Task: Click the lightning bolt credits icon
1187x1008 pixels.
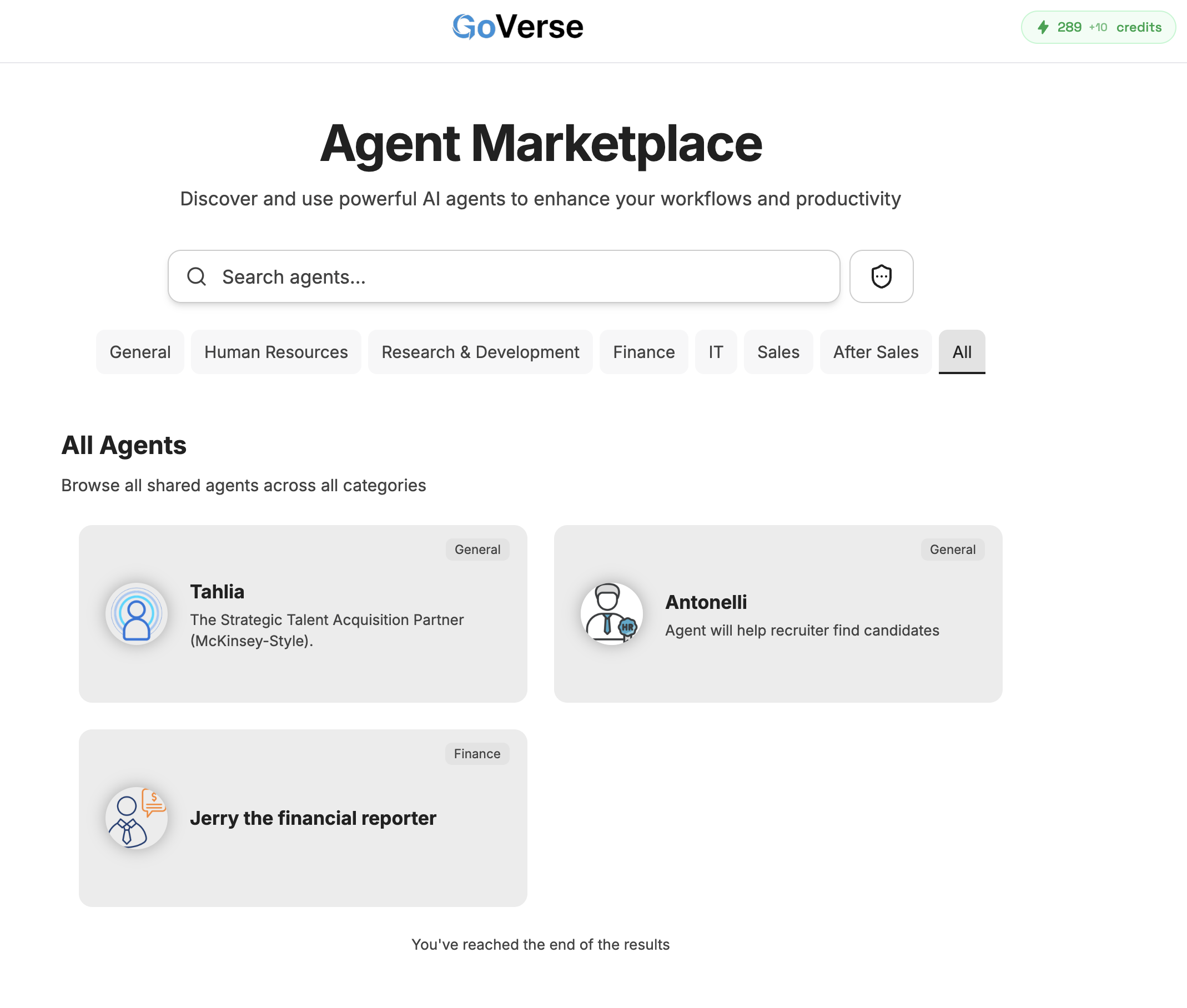Action: click(1043, 27)
